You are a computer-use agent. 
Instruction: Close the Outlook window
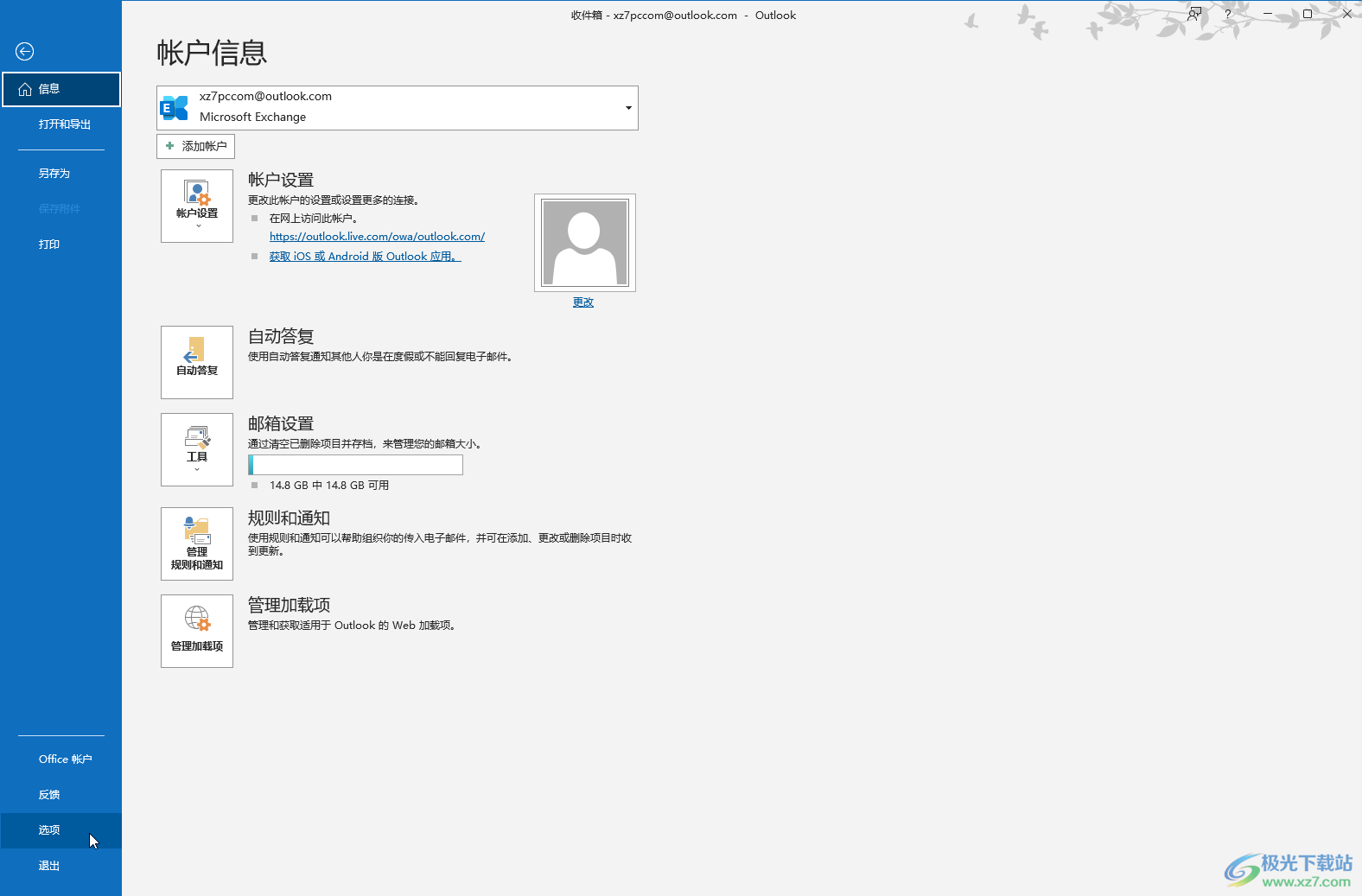pyautogui.click(x=1346, y=14)
